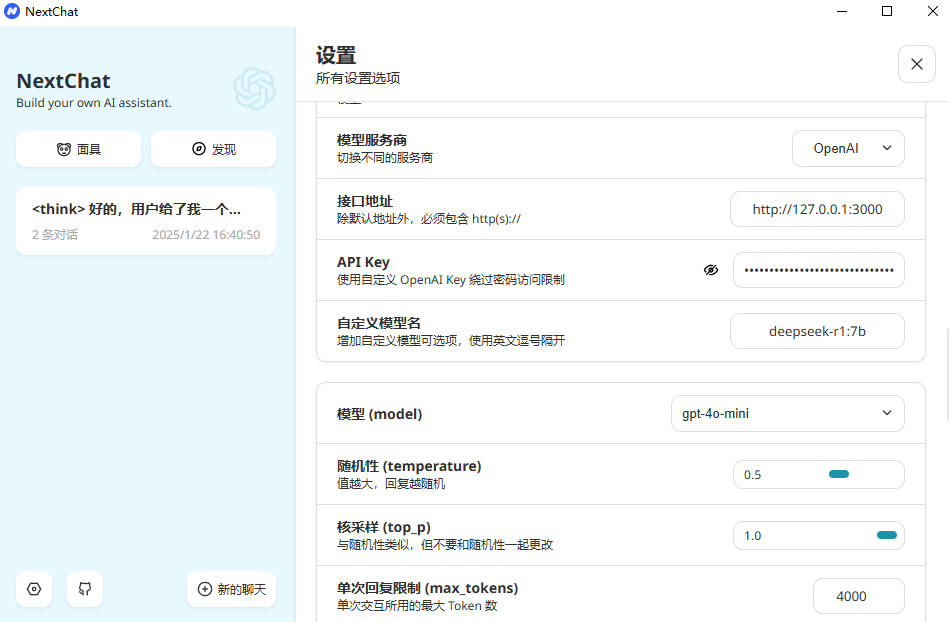Click the settings page vertical scrollbar
The height and width of the screenshot is (622, 949).
[x=946, y=375]
